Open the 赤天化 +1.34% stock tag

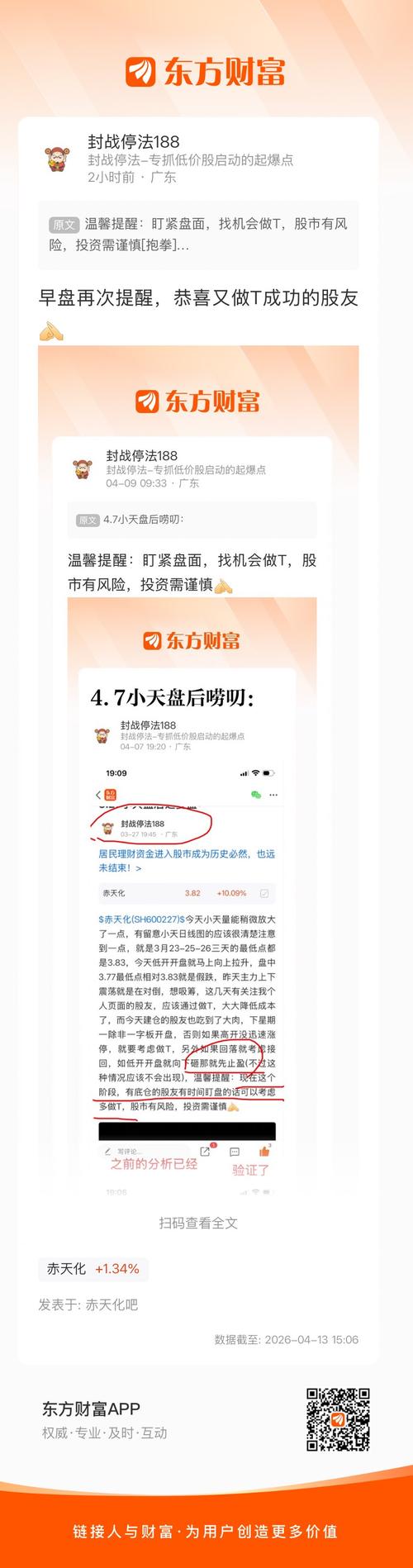pyautogui.click(x=93, y=1268)
